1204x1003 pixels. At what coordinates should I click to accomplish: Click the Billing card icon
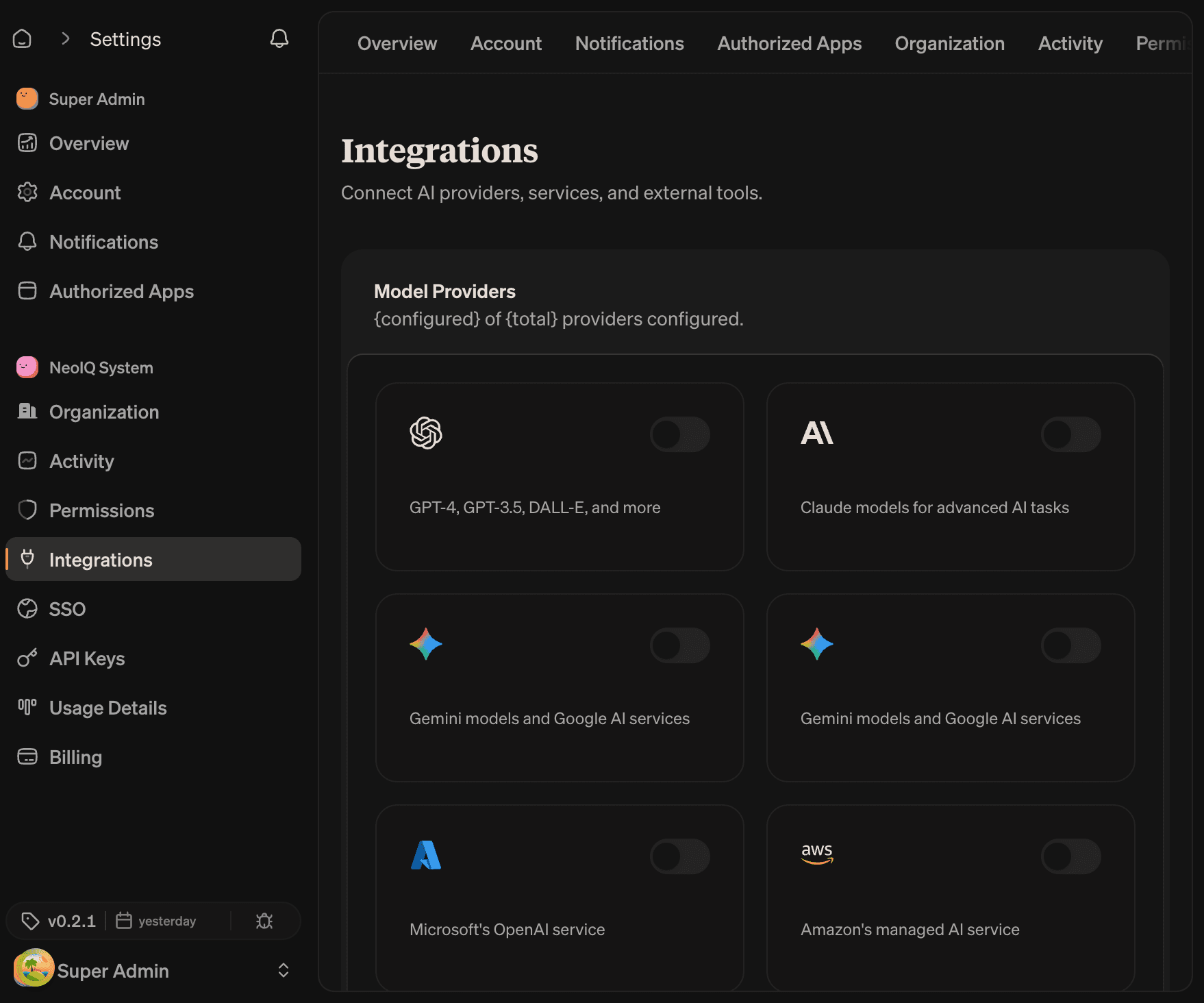click(x=27, y=756)
